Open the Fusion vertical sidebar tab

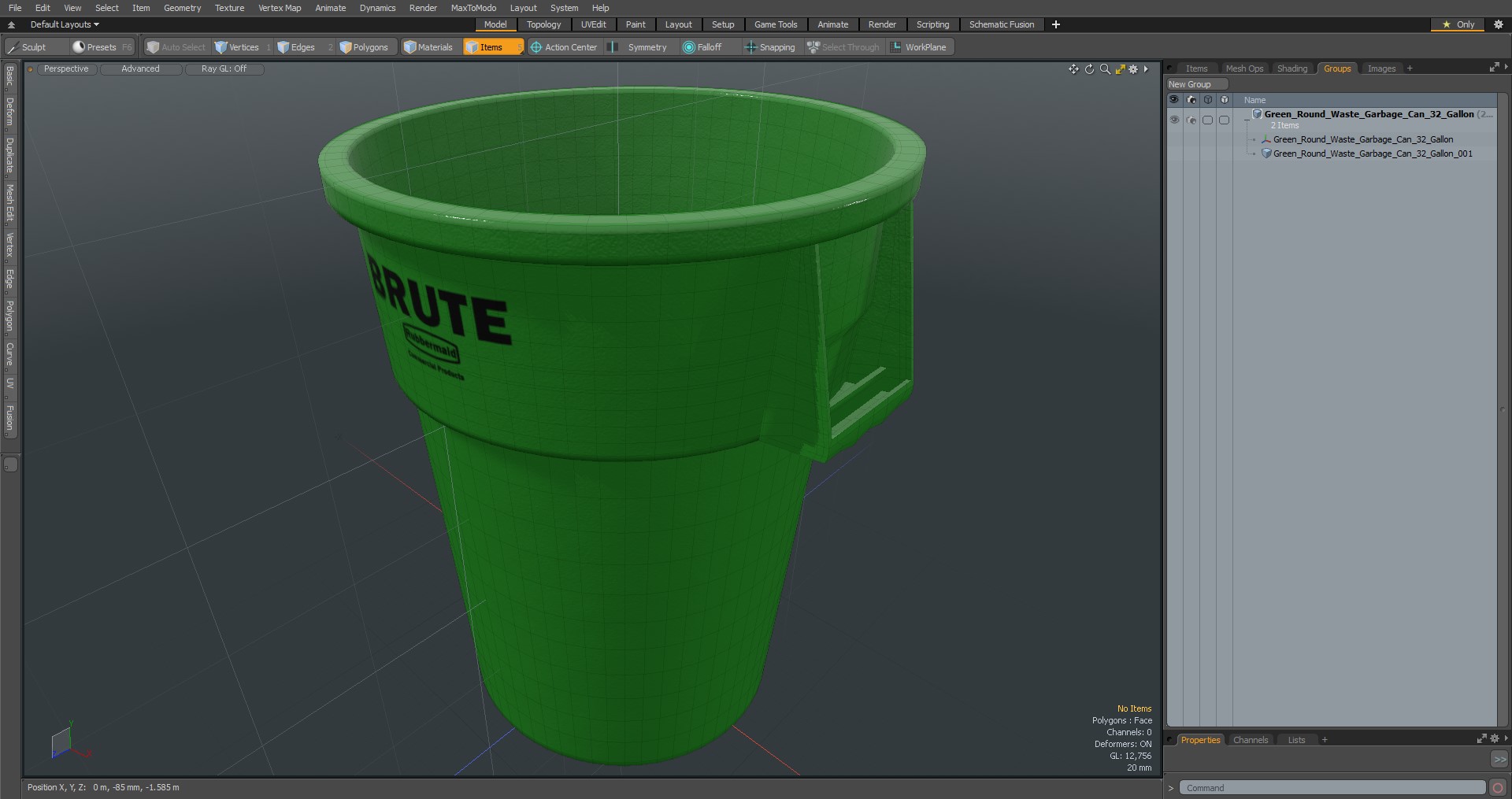(x=9, y=417)
